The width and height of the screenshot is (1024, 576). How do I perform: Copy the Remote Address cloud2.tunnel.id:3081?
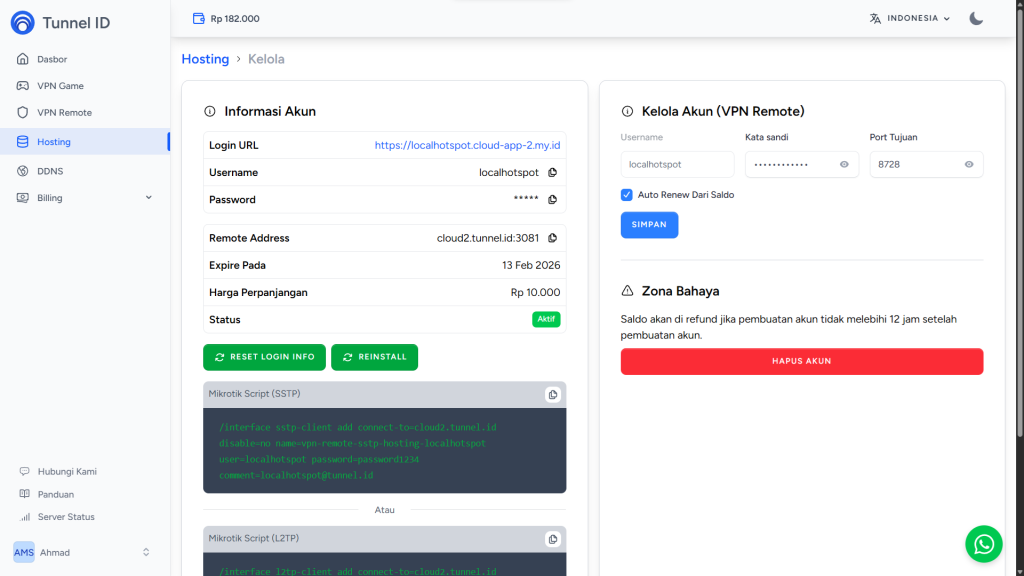[x=552, y=238]
